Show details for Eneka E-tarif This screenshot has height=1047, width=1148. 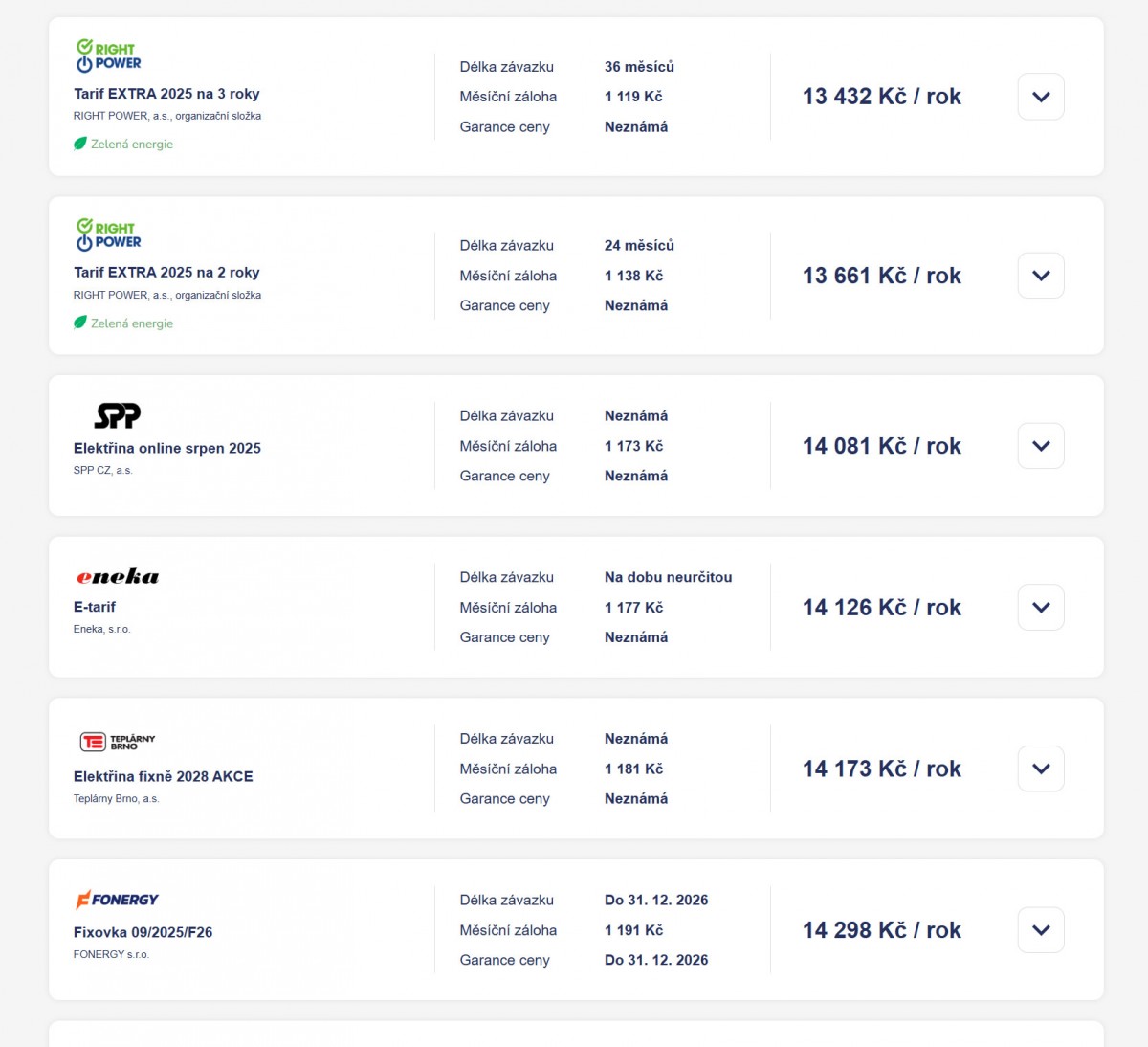[x=1041, y=608]
